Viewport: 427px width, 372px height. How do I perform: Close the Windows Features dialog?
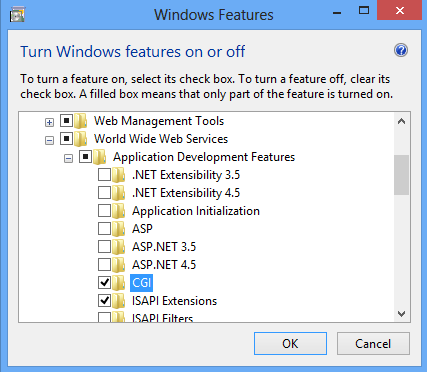point(399,10)
